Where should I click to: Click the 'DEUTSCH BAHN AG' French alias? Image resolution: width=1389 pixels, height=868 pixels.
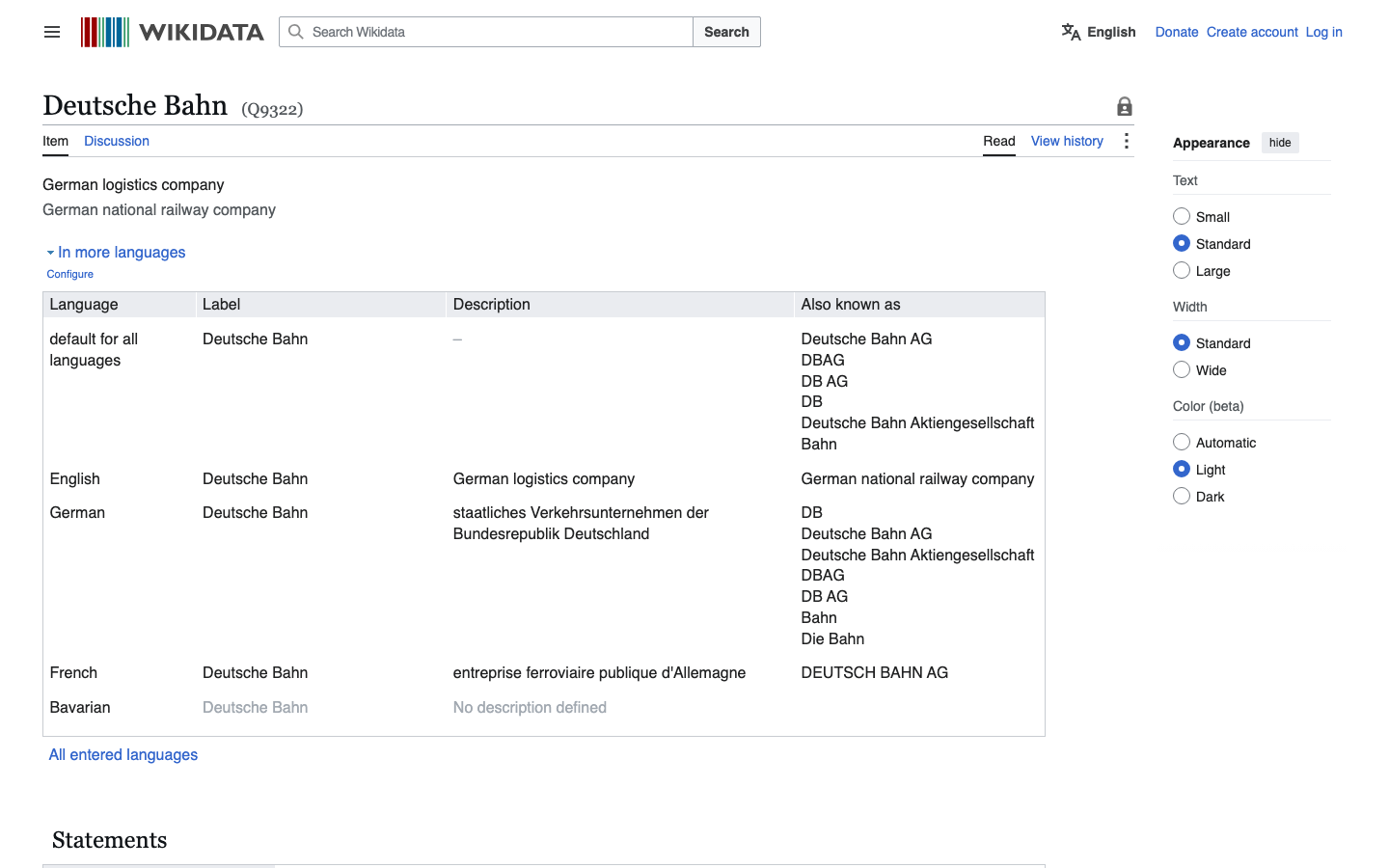[874, 672]
